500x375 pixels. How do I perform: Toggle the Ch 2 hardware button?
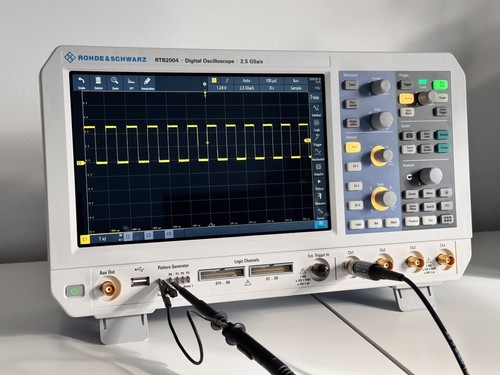point(354,166)
